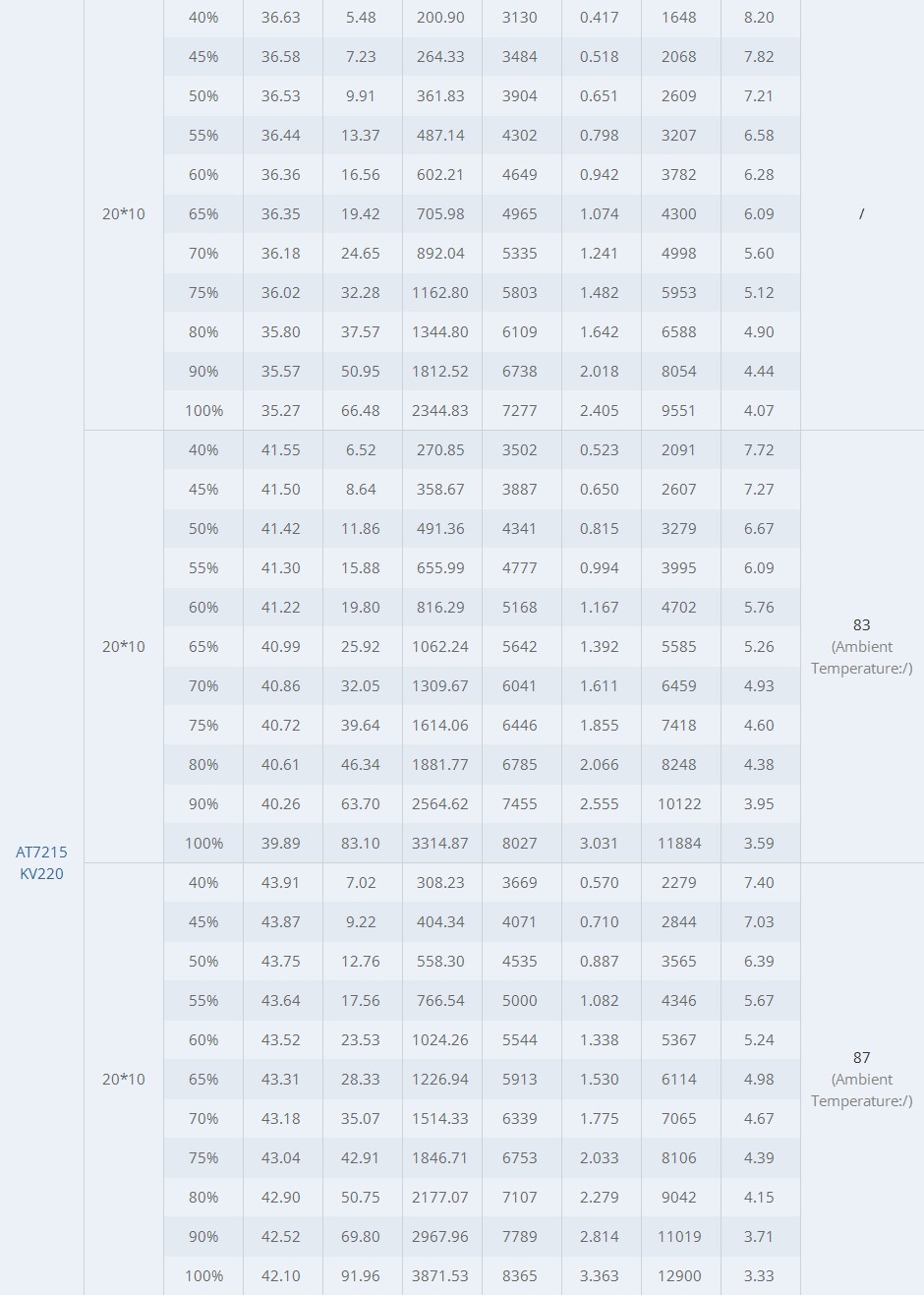The height and width of the screenshot is (1295, 924).
Task: Select RPM value 5000
Action: click(x=520, y=1000)
